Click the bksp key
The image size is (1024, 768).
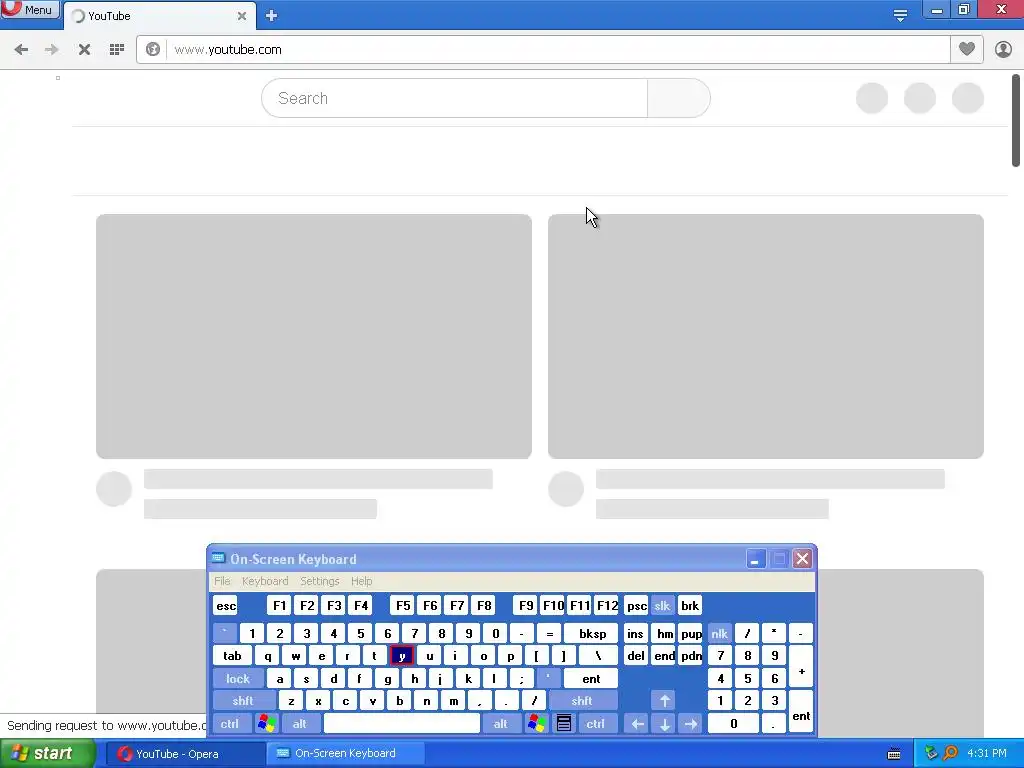coord(592,633)
